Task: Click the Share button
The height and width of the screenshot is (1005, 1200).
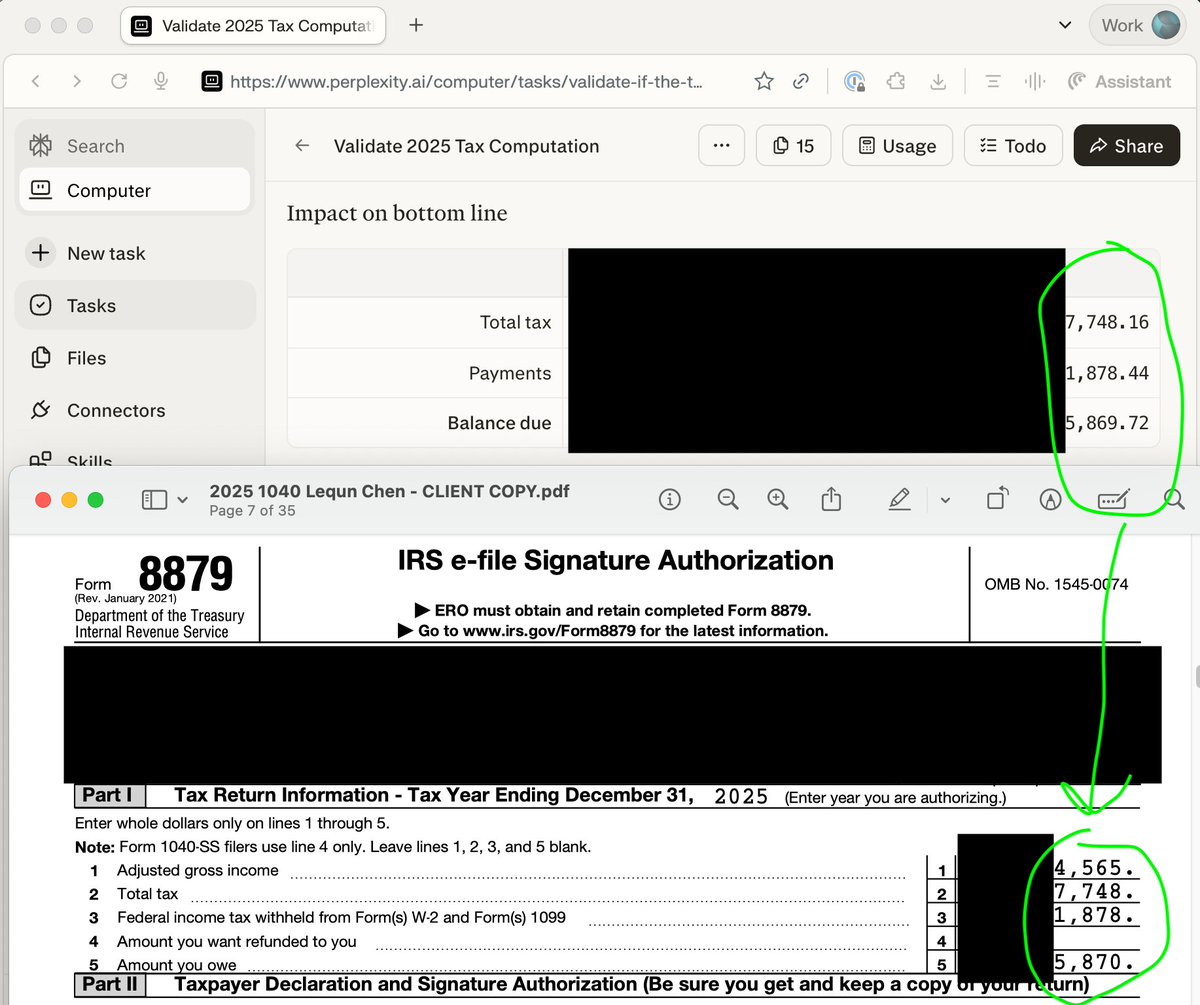Action: [x=1126, y=146]
